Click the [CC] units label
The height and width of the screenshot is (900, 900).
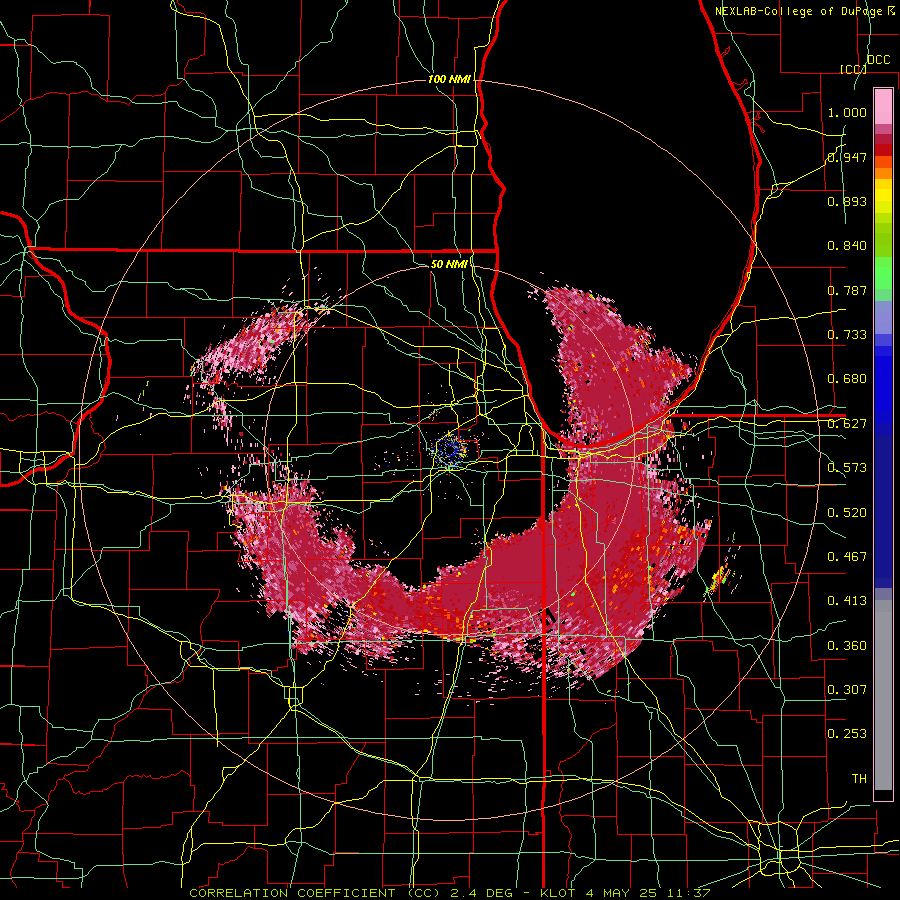(x=853, y=69)
